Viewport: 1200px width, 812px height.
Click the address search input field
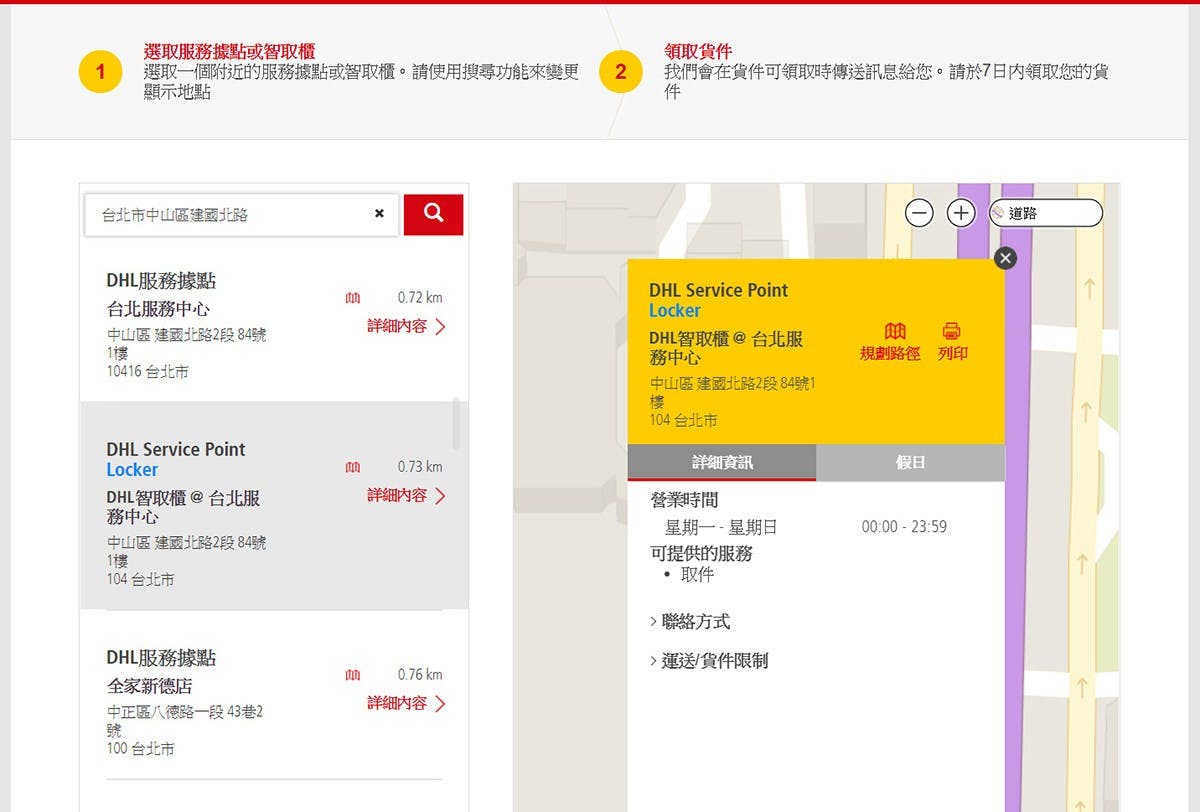click(240, 215)
